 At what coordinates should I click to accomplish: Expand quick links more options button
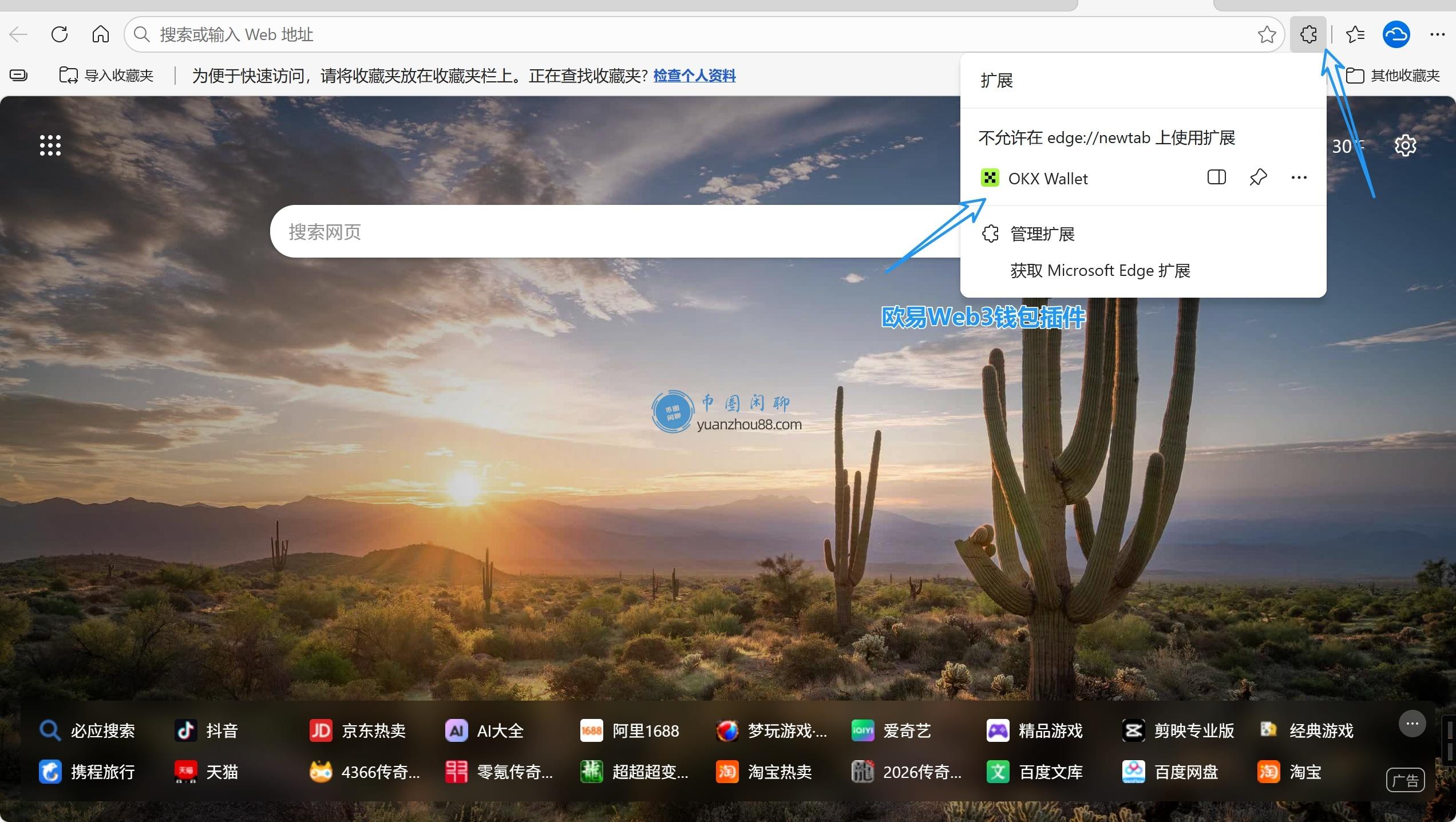1412,724
